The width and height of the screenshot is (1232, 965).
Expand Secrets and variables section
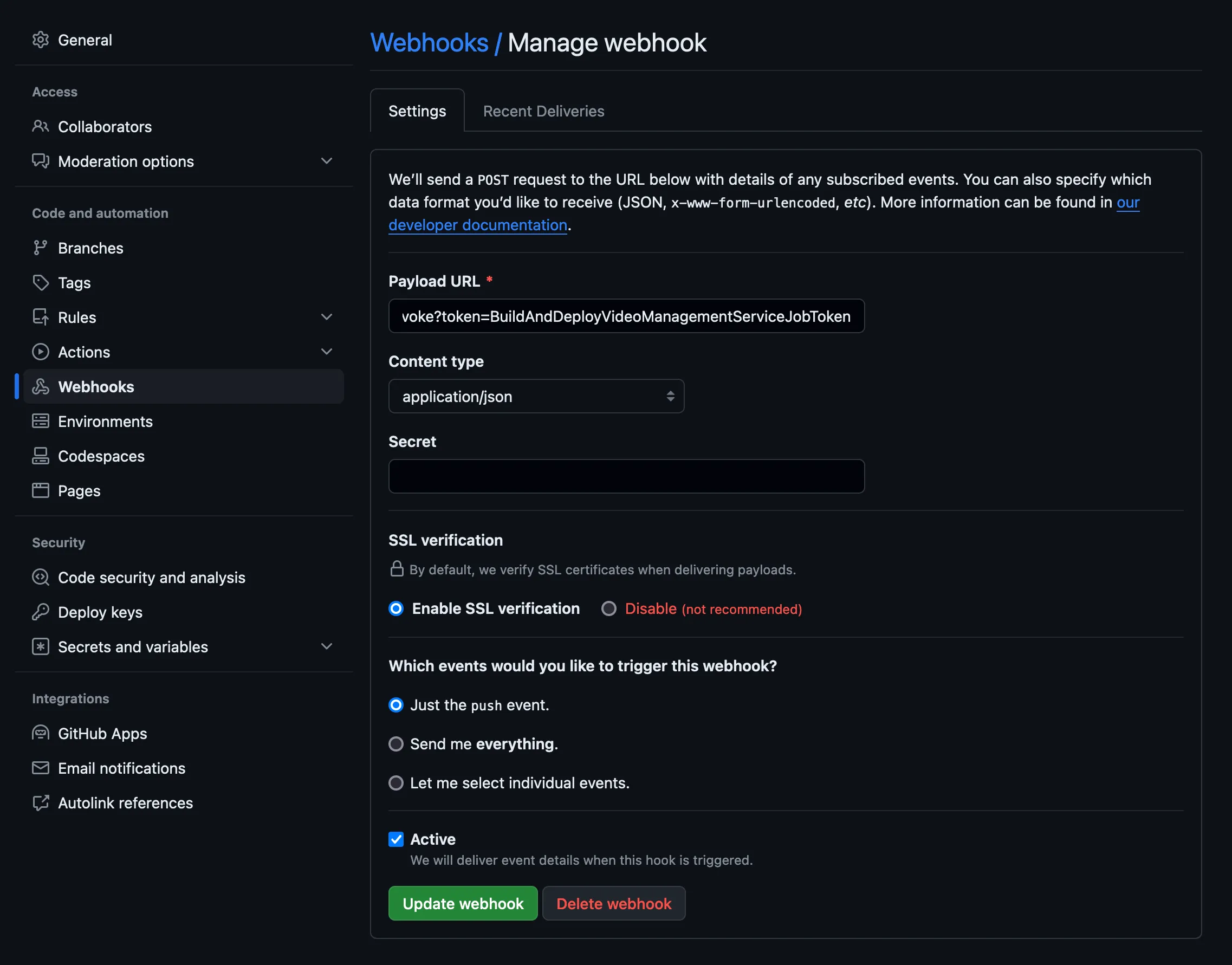(x=326, y=646)
